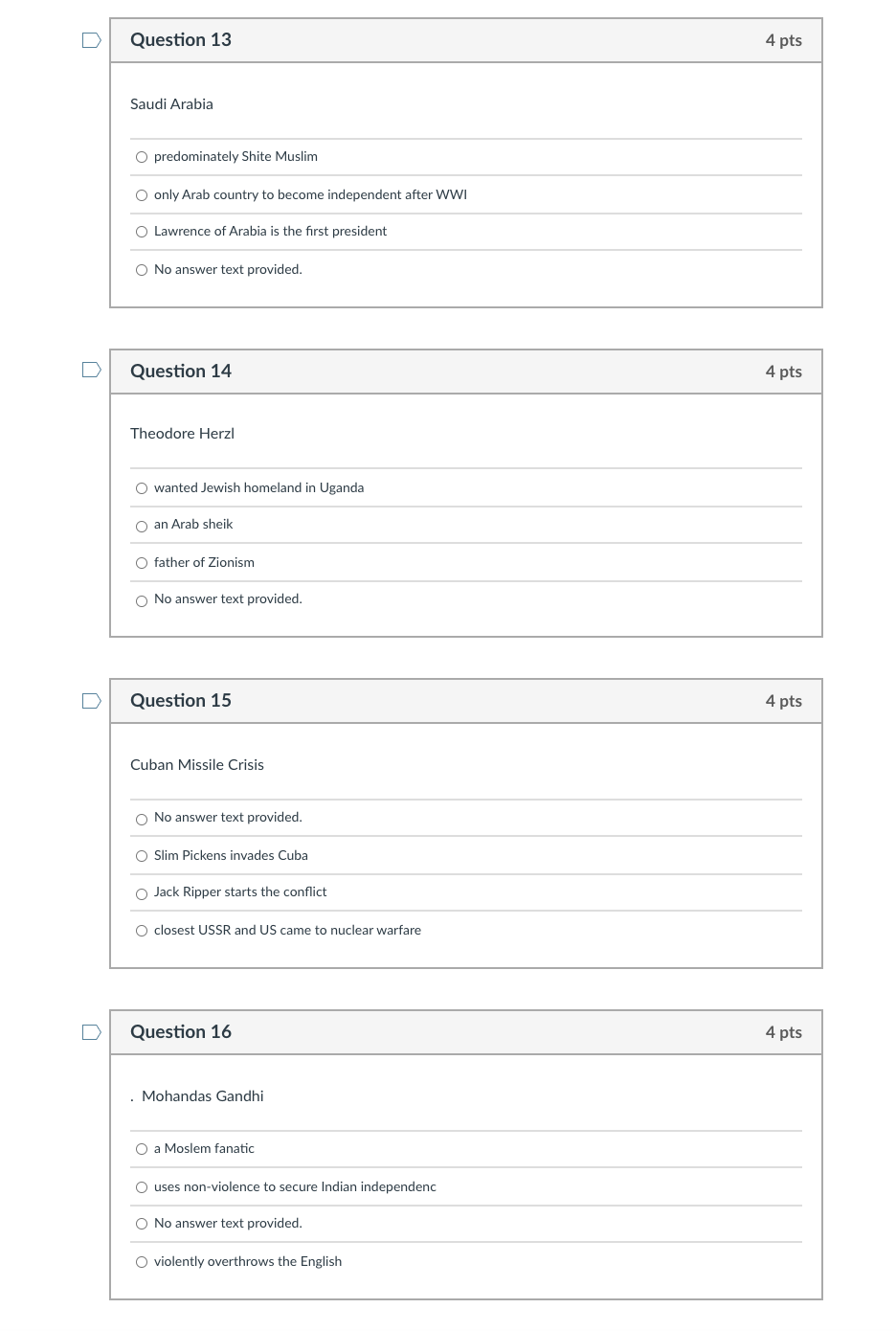Viewport: 896px width, 1331px height.
Task: Select 'an Arab sheik' radio button
Action: pyautogui.click(x=142, y=526)
